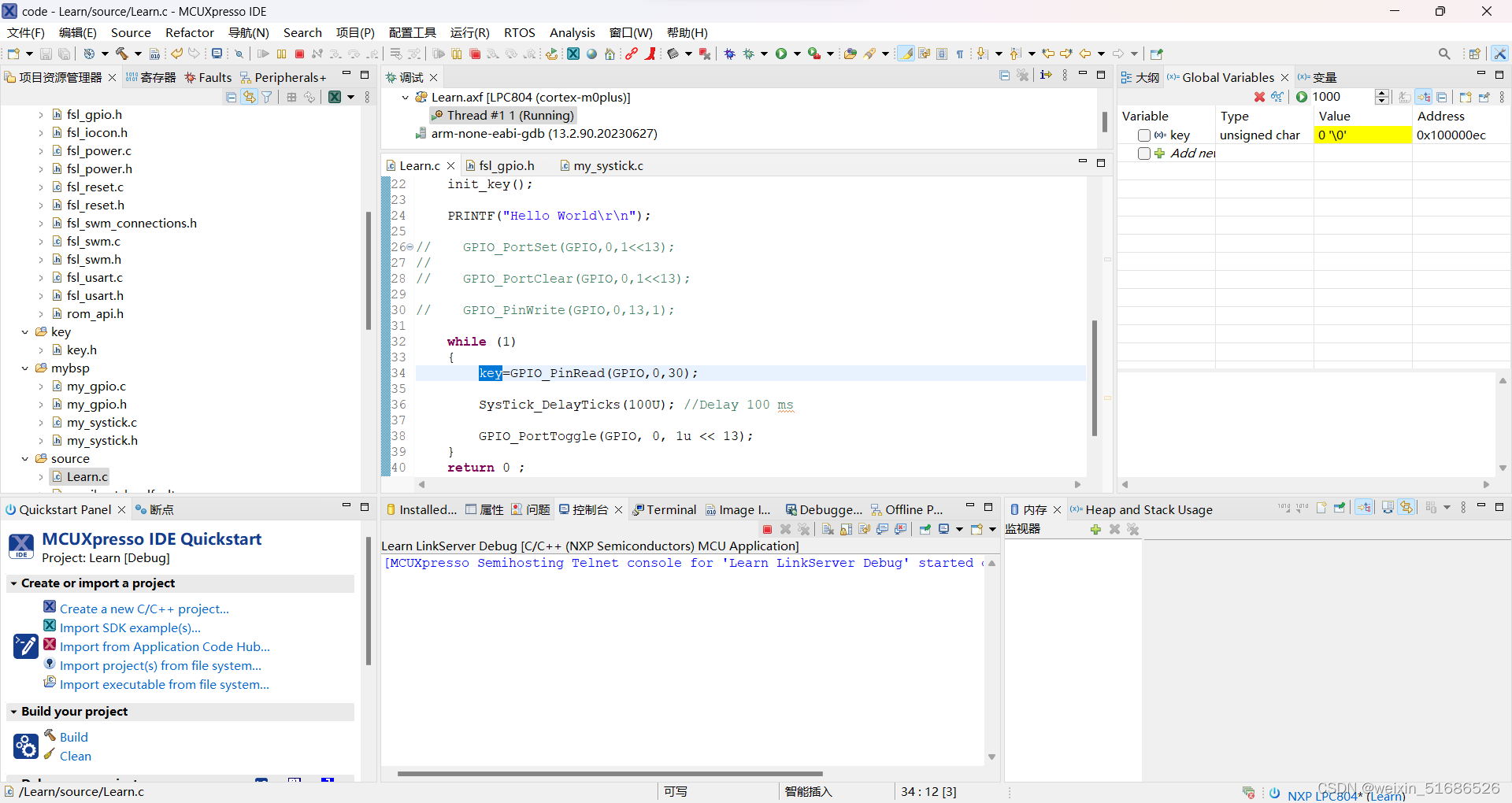The width and height of the screenshot is (1512, 803).
Task: Toggle Link with Editor in Memory view toolbar
Action: pyautogui.click(x=1406, y=508)
